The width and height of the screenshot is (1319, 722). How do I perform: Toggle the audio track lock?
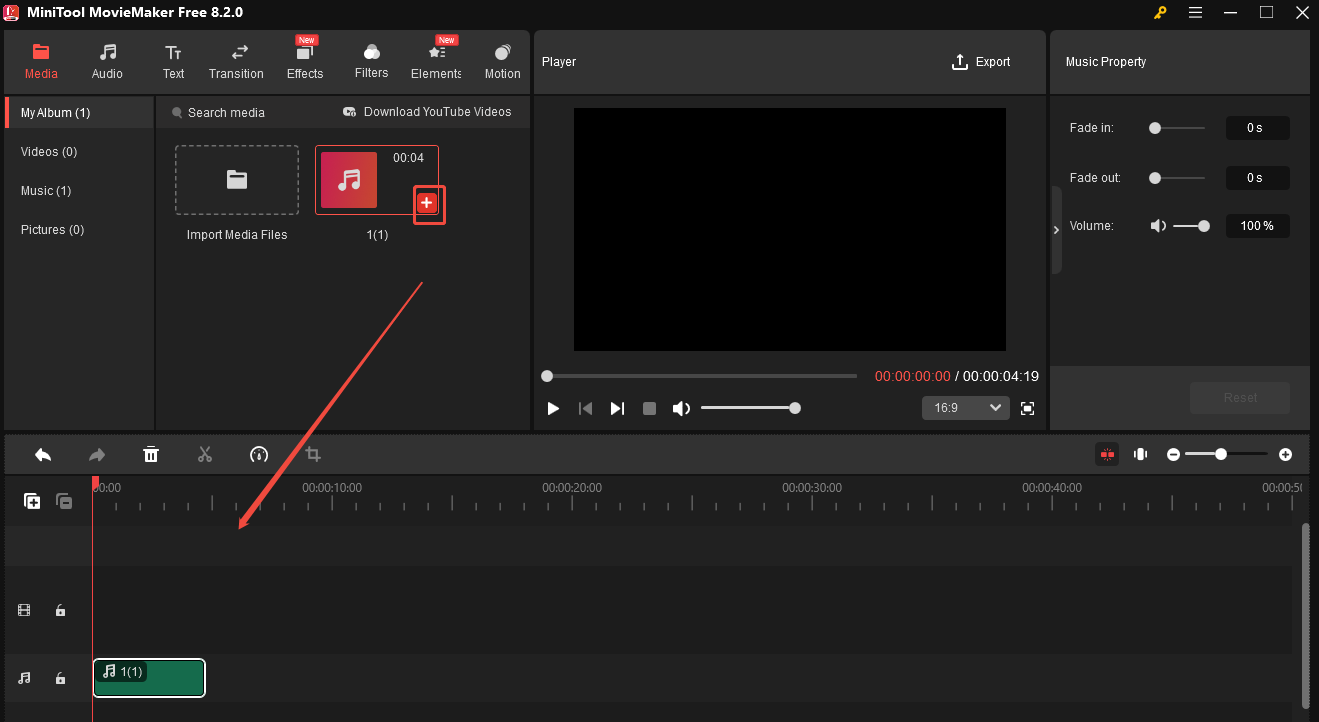60,678
